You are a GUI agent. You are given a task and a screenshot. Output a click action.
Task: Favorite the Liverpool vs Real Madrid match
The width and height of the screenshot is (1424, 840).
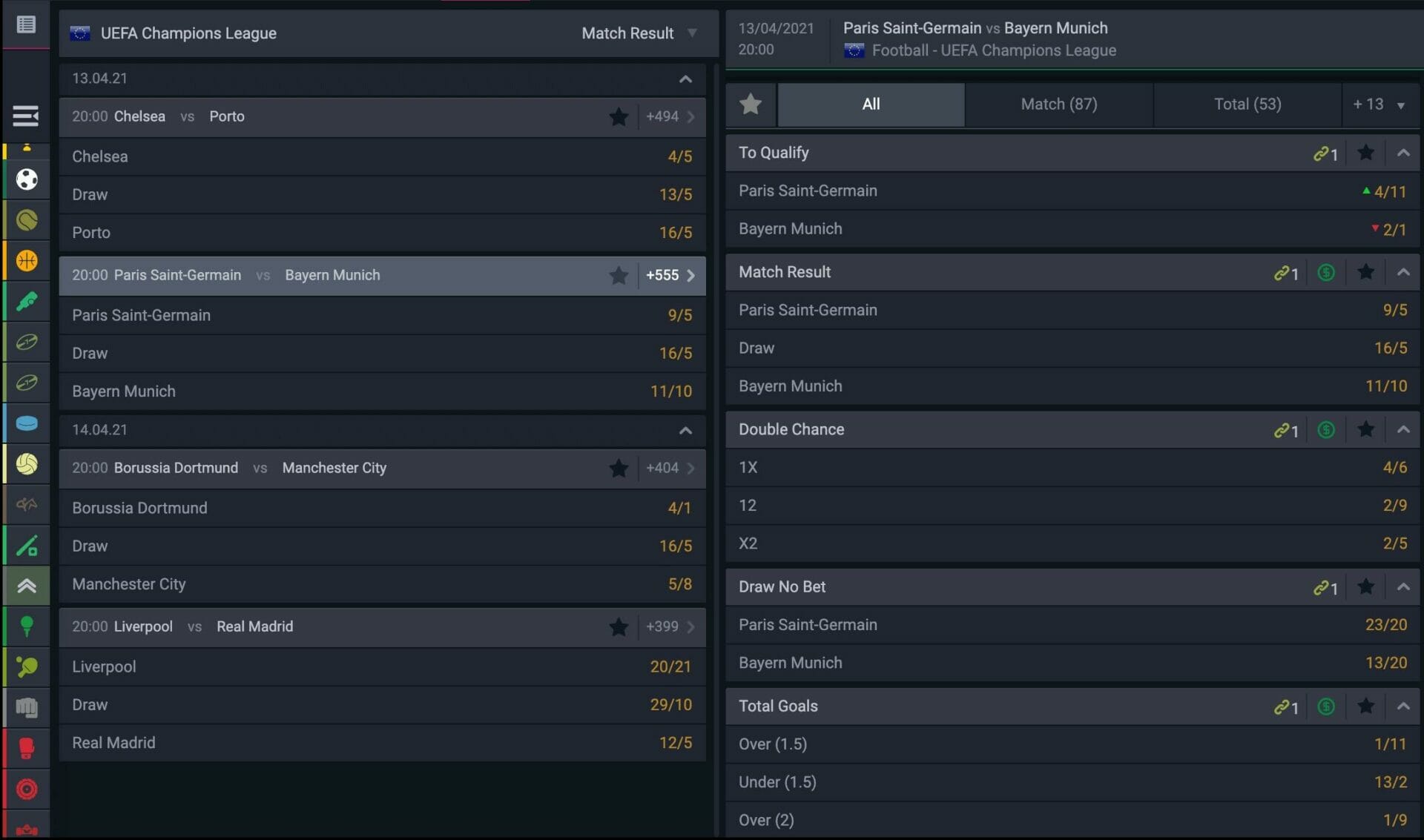click(619, 626)
